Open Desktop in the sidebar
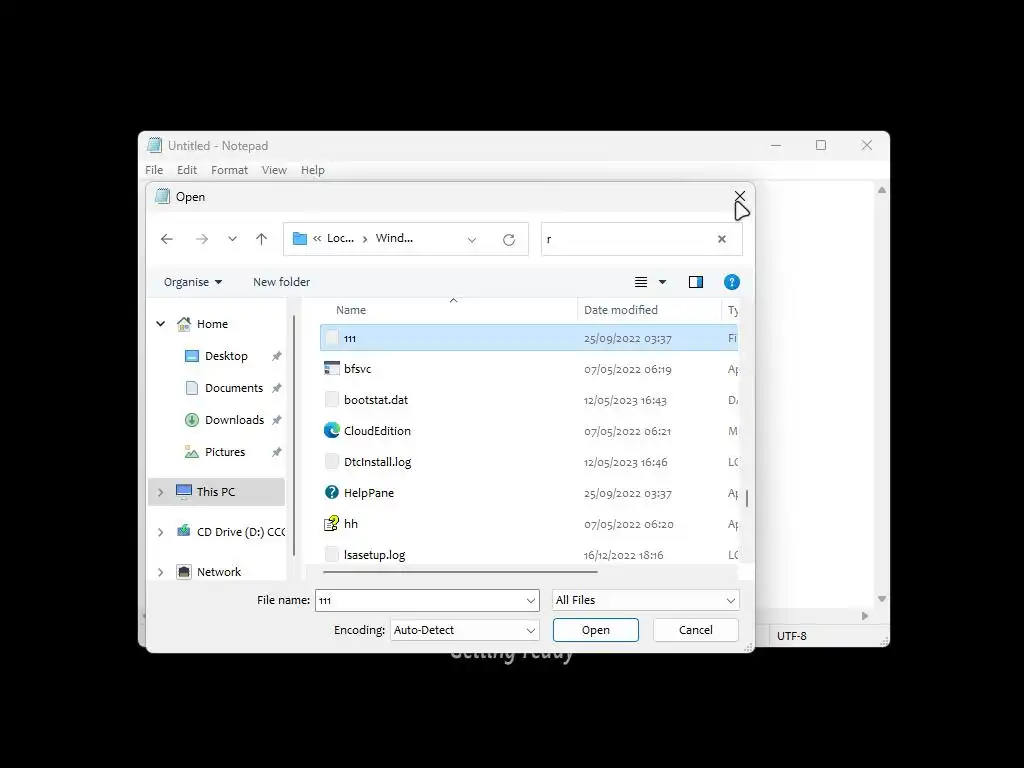The width and height of the screenshot is (1024, 768). click(226, 356)
